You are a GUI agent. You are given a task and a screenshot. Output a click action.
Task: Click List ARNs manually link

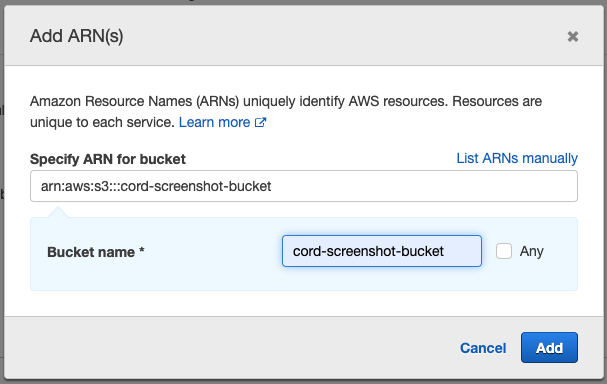tap(517, 158)
